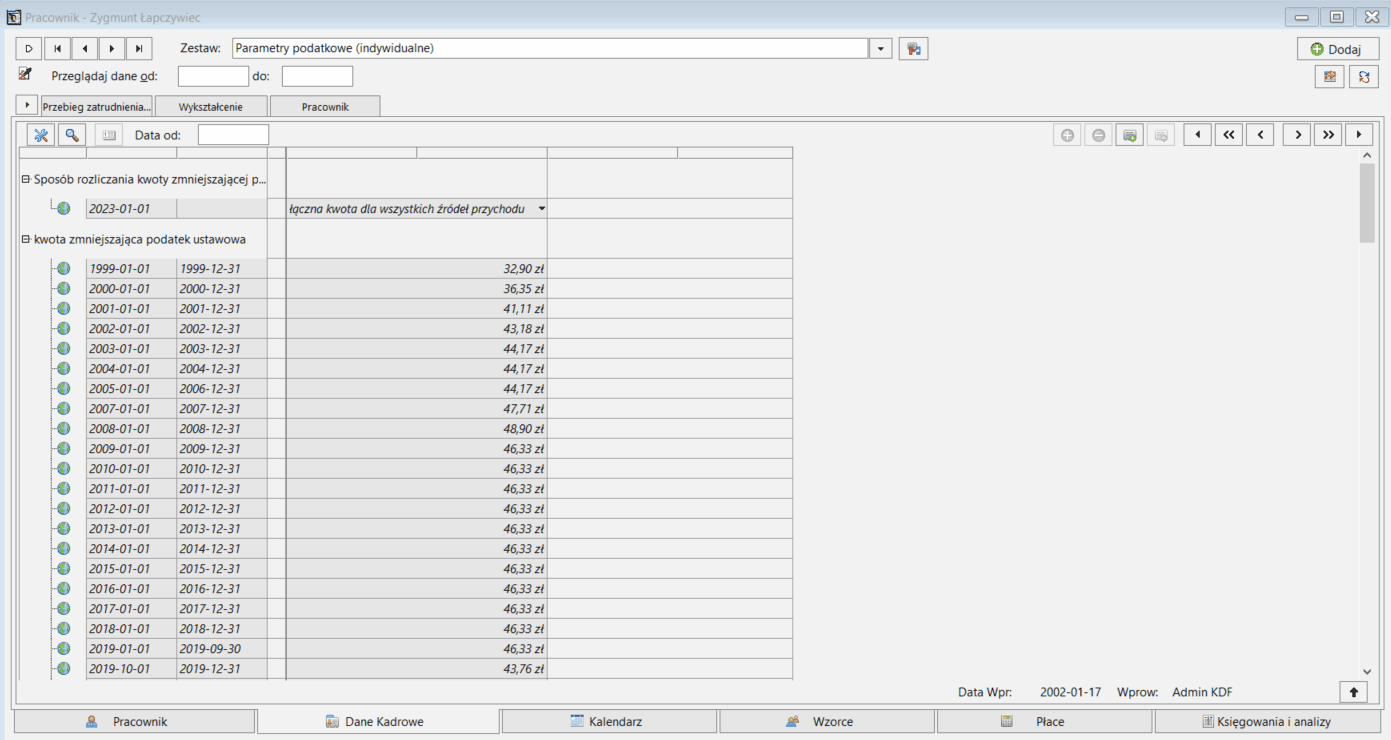The height and width of the screenshot is (740, 1391).
Task: Click the refresh arrows icon under Dodaj
Action: (1364, 77)
